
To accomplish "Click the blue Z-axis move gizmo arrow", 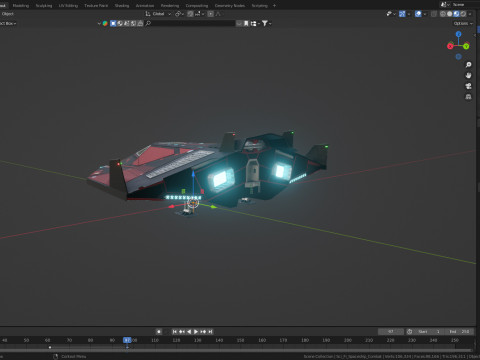I will tap(193, 174).
